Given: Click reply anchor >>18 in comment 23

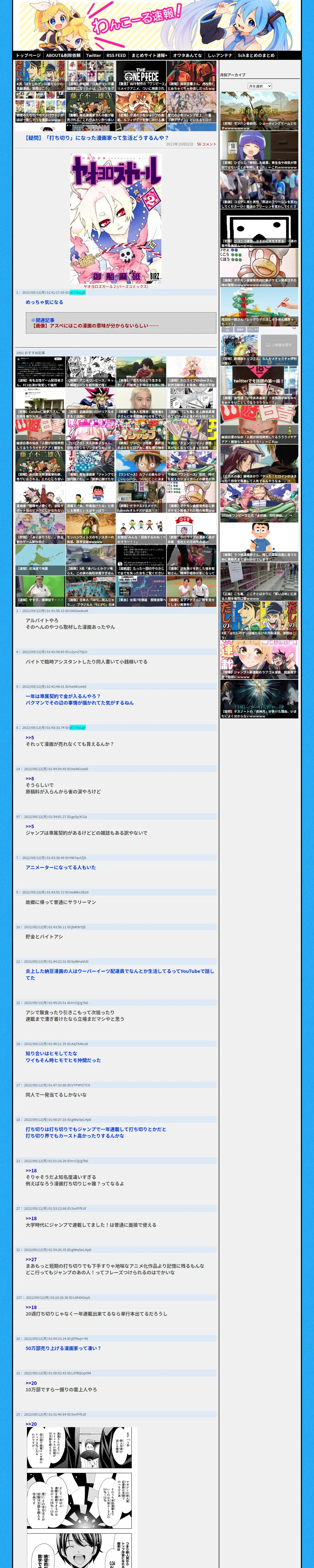Looking at the screenshot, I should pyautogui.click(x=31, y=1171).
